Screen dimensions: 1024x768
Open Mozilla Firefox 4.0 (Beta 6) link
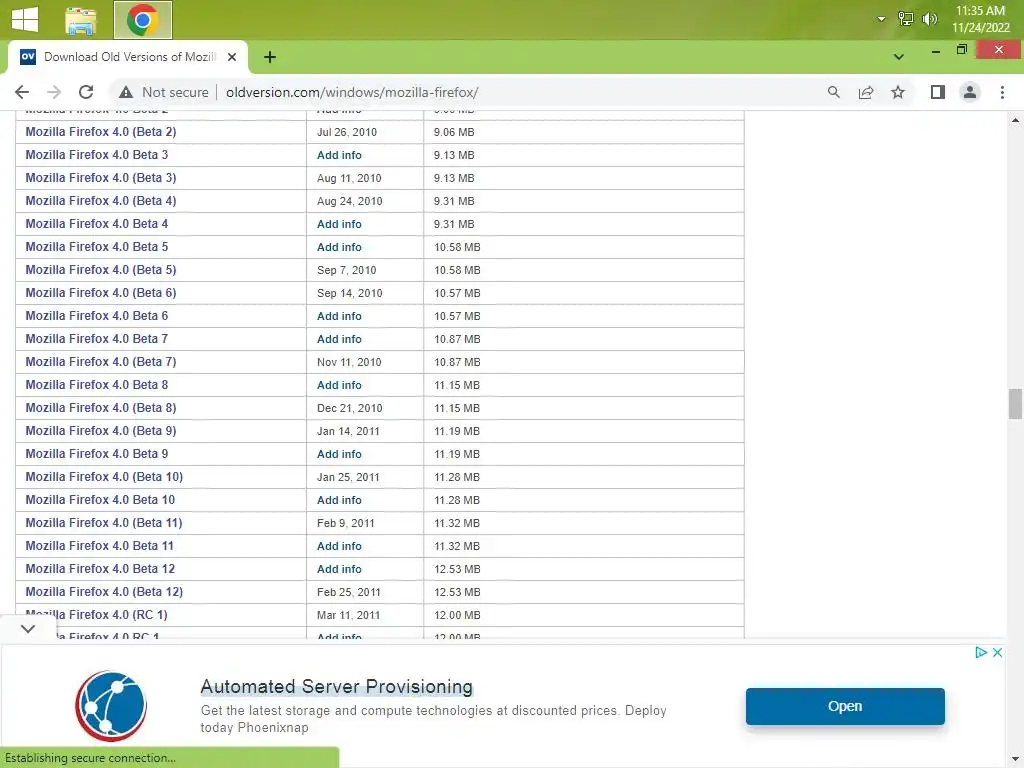101,293
